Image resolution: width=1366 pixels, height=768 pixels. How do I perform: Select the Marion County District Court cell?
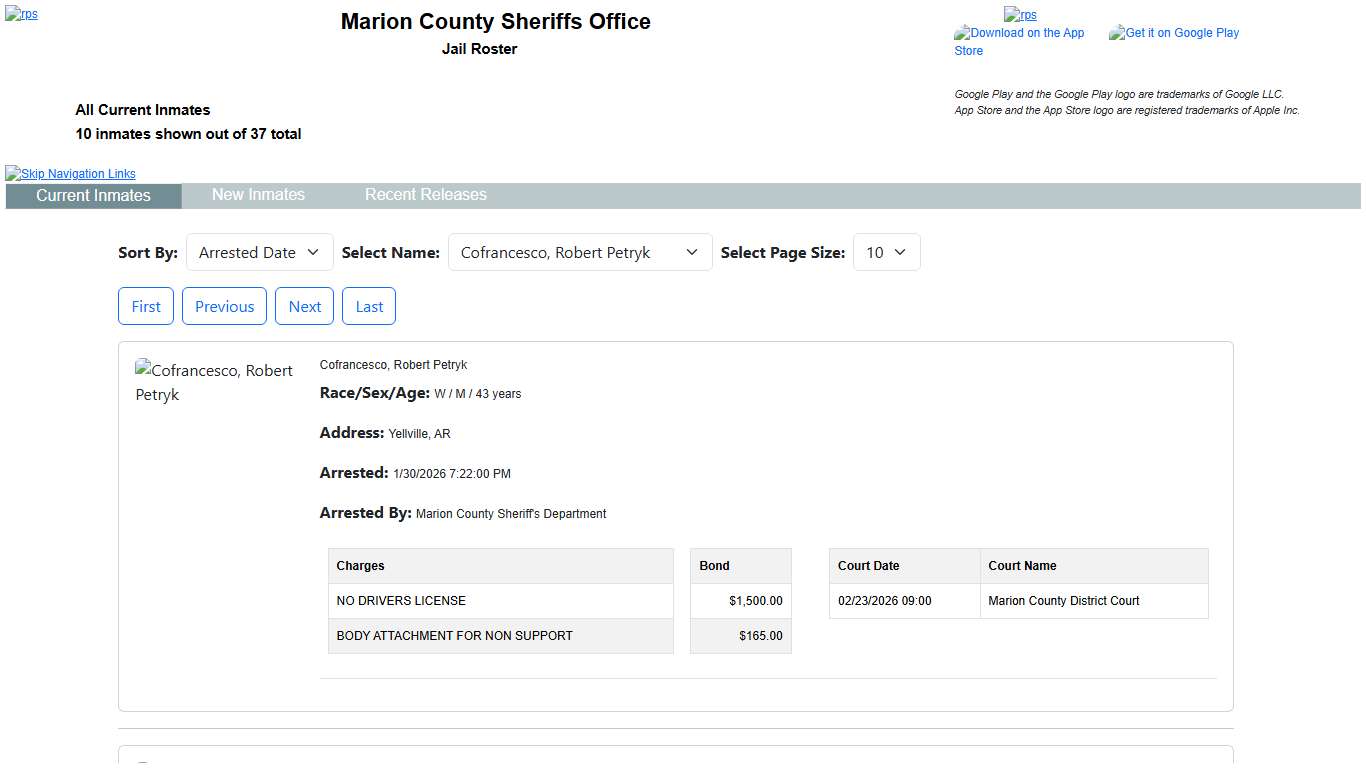[1093, 601]
